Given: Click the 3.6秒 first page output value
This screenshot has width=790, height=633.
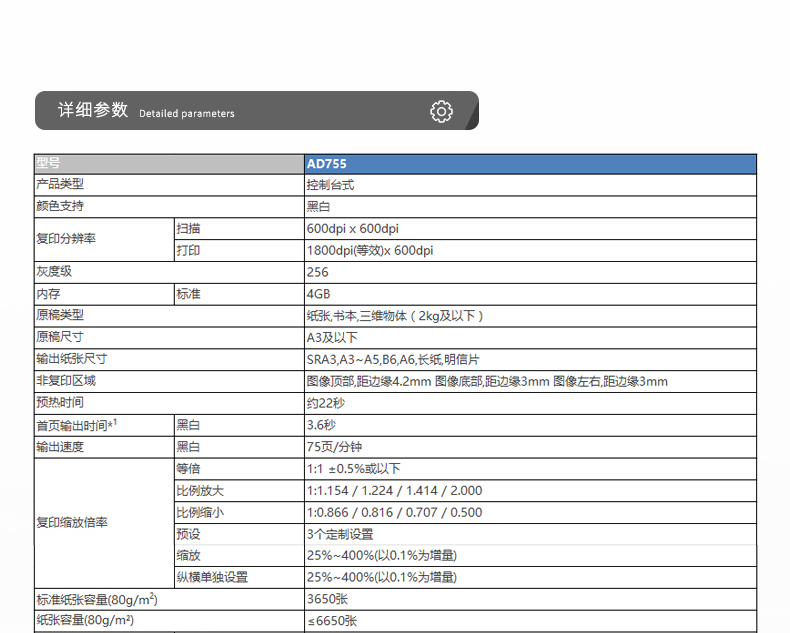Looking at the screenshot, I should point(322,425).
